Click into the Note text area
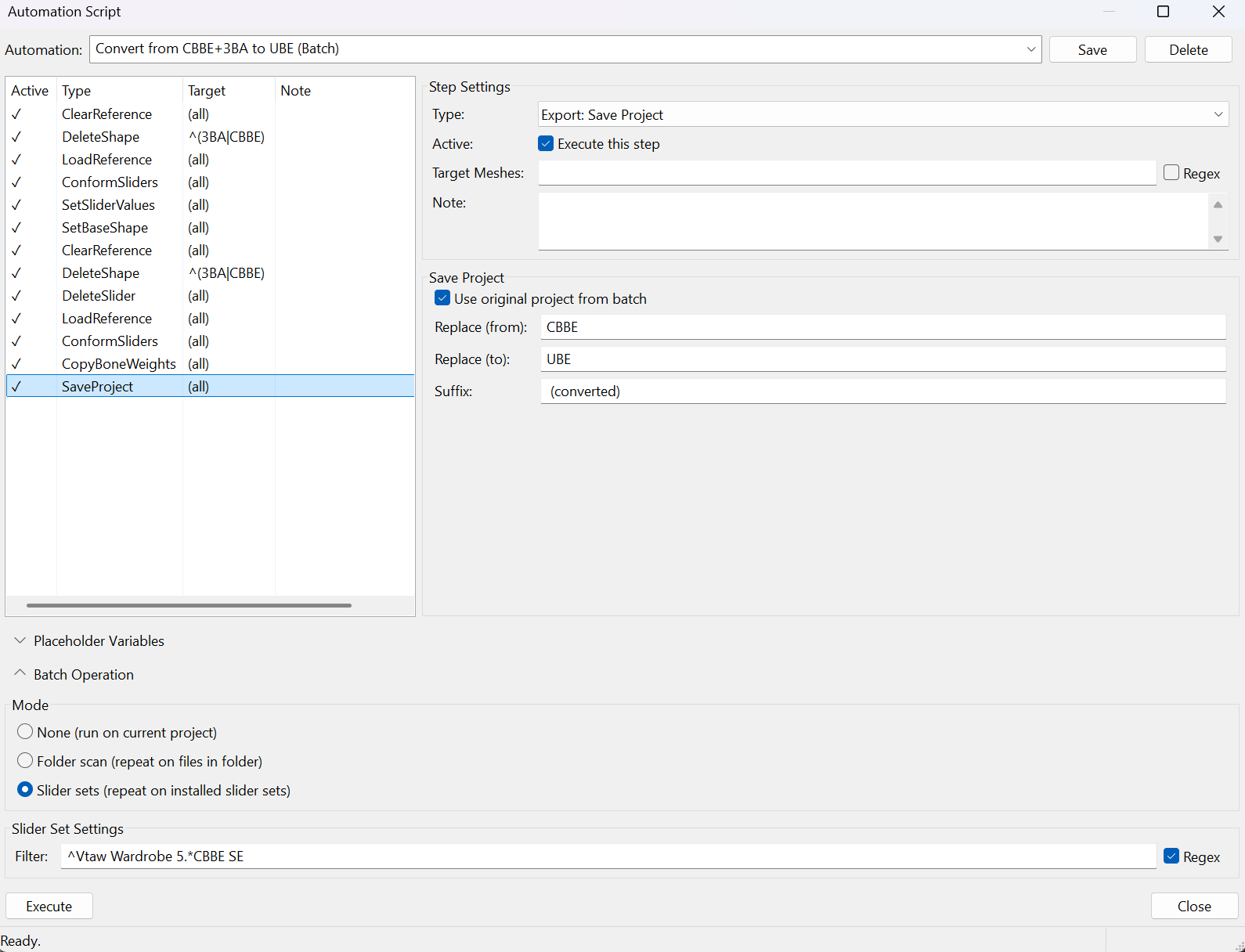This screenshot has height=952, width=1245. [x=874, y=222]
